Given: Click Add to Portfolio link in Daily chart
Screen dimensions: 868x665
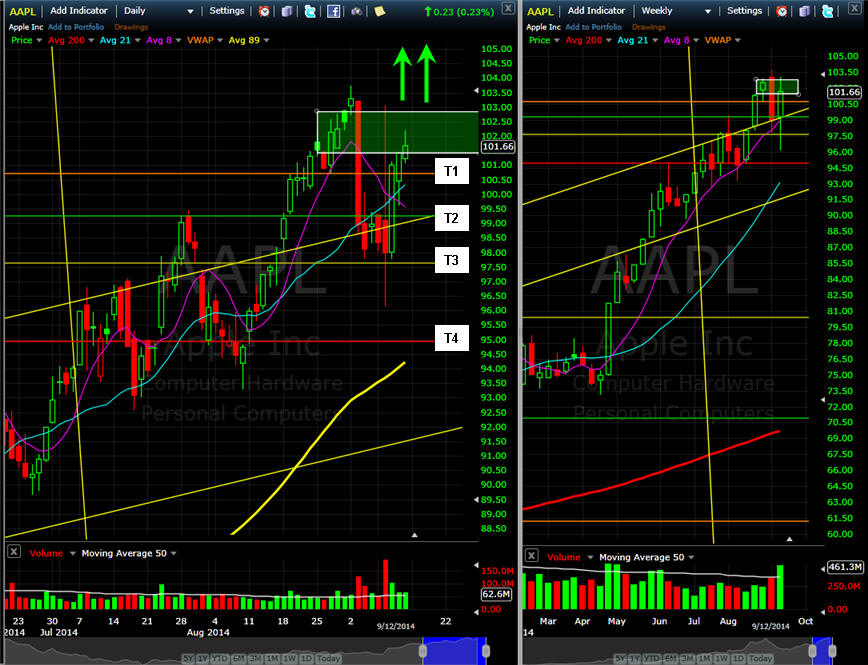Looking at the screenshot, I should (76, 27).
